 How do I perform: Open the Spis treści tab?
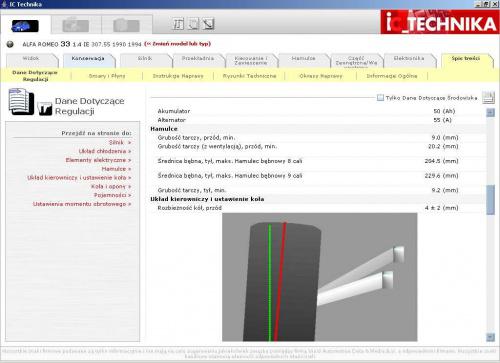(x=466, y=59)
